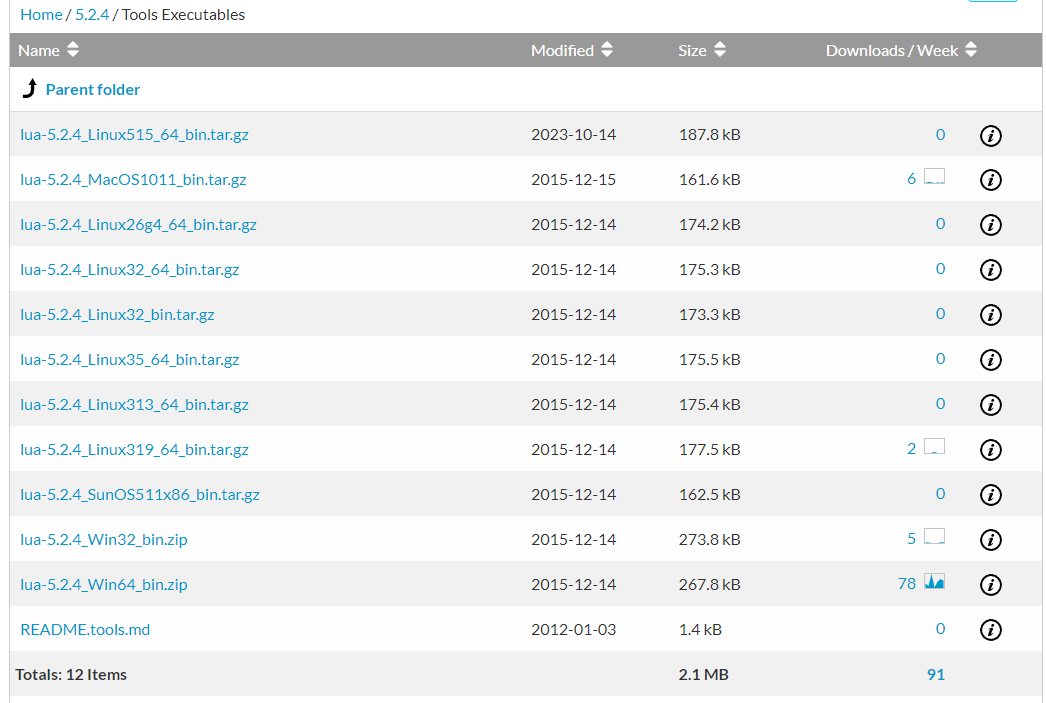Open download stats chart for Win64 zip
The width and height of the screenshot is (1046, 703).
click(x=935, y=582)
